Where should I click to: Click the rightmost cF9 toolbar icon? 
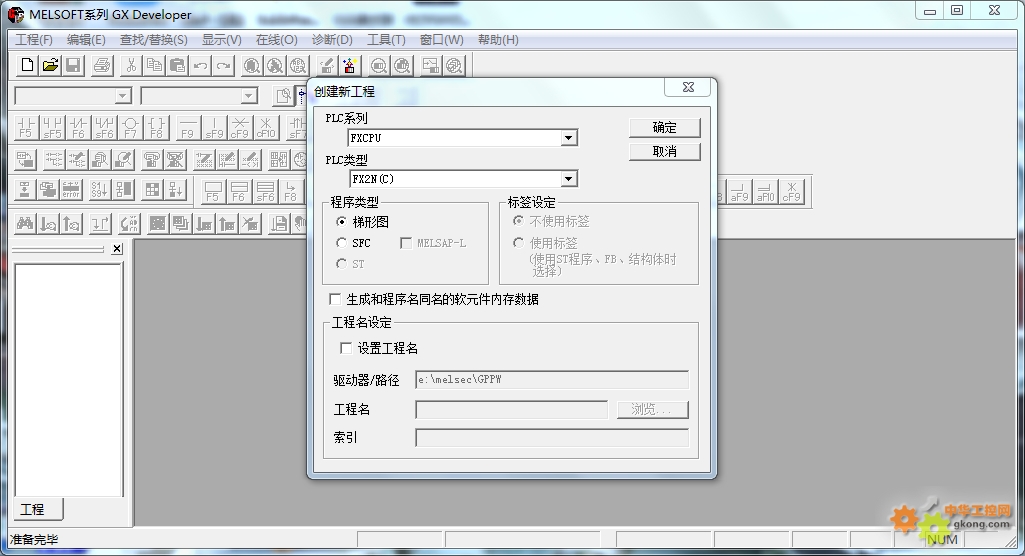click(791, 191)
